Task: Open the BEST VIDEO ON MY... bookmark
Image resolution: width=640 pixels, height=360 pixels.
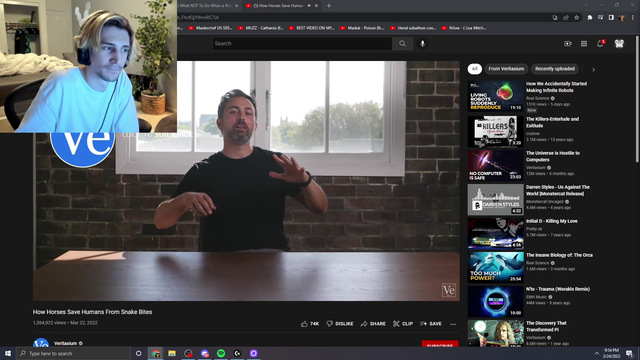Action: (312, 28)
